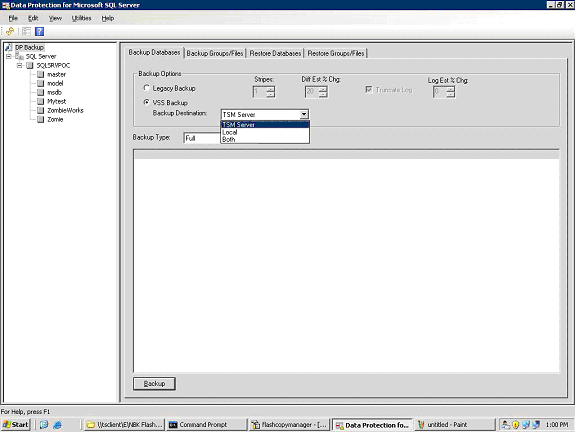
Task: Open the Utilities menu
Action: click(81, 18)
